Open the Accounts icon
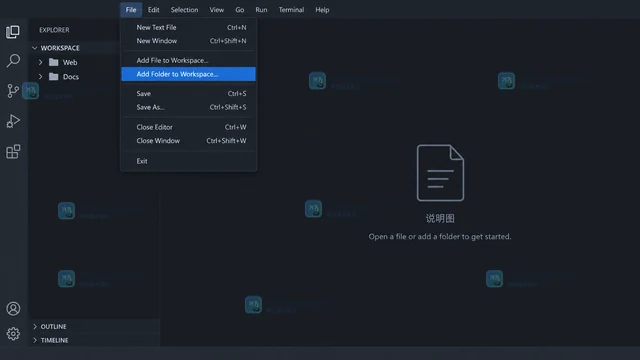Viewport: 640px width, 360px height. pyautogui.click(x=13, y=309)
